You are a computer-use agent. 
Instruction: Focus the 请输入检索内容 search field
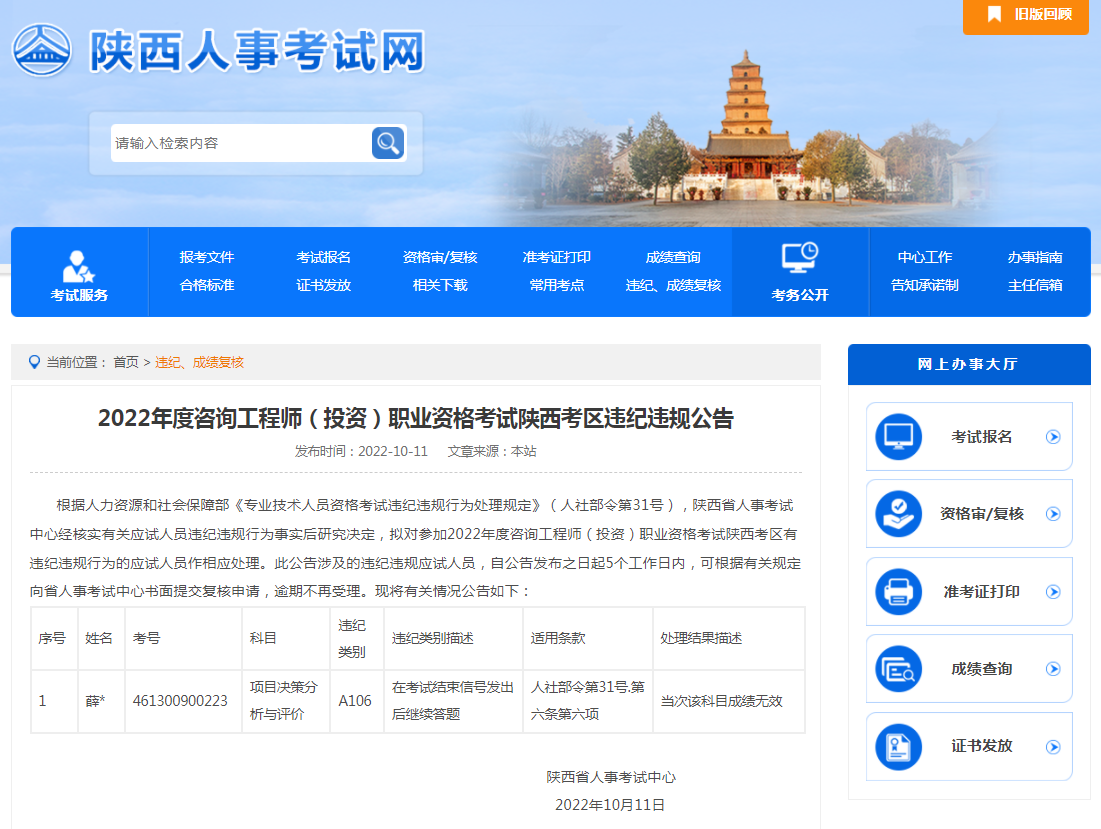pyautogui.click(x=238, y=143)
